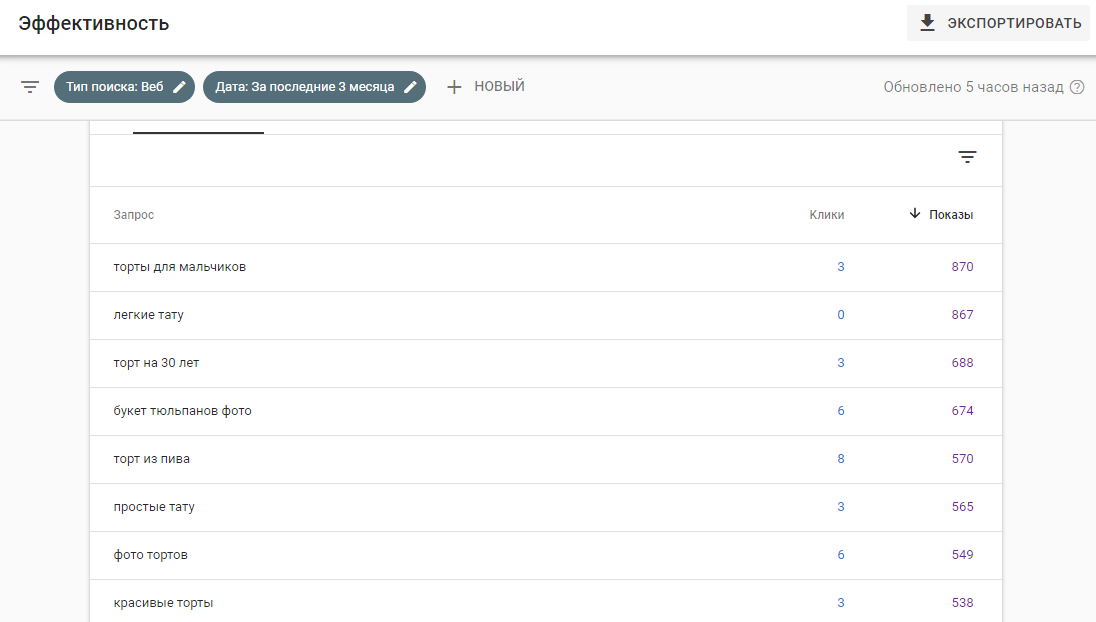Select impressions value 867
Image resolution: width=1096 pixels, height=622 pixels.
(x=962, y=315)
